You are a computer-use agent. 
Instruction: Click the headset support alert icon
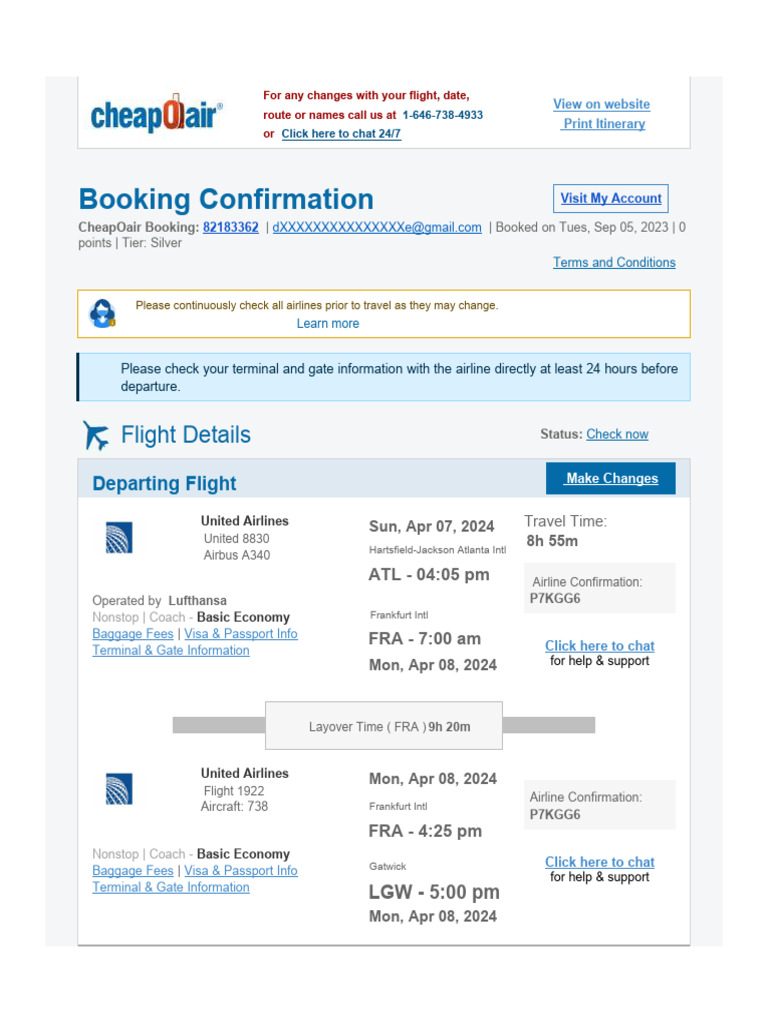(102, 314)
